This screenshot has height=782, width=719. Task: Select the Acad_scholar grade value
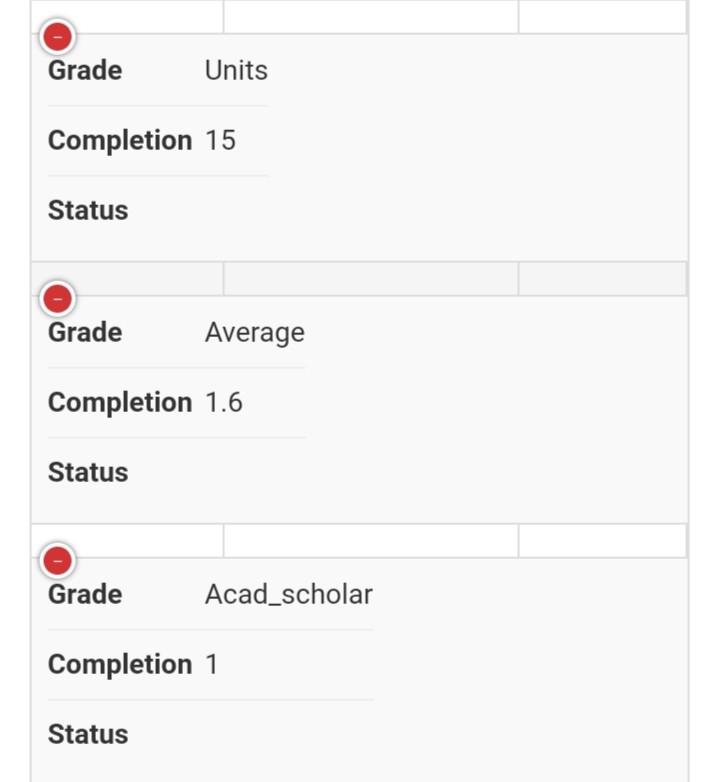point(289,594)
